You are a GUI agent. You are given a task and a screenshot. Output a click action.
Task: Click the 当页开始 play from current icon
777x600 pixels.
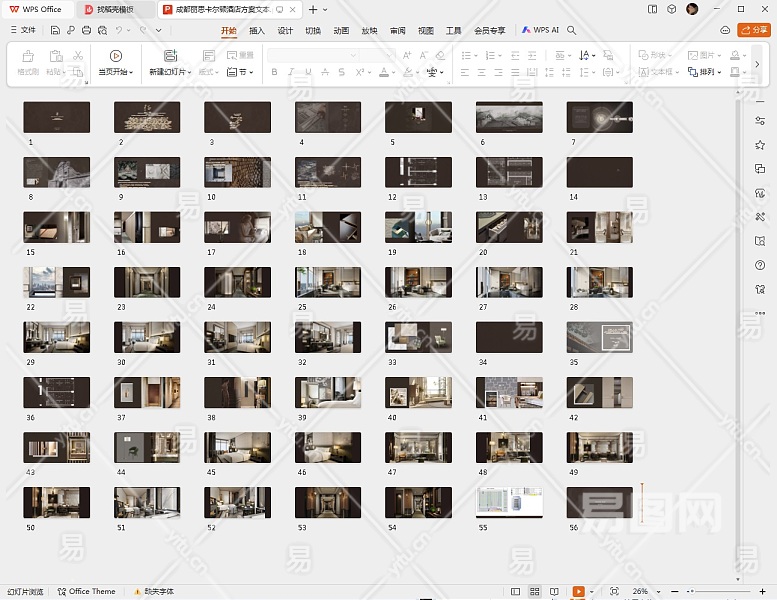click(x=116, y=56)
